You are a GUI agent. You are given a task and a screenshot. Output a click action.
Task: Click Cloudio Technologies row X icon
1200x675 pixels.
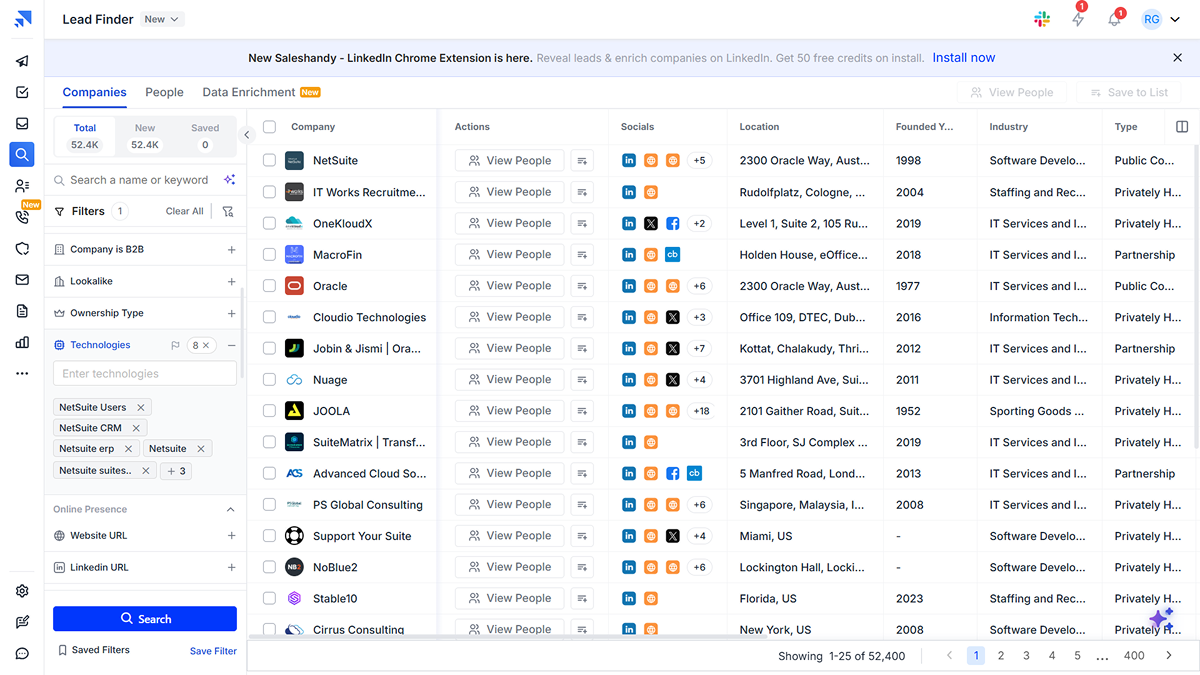673,317
